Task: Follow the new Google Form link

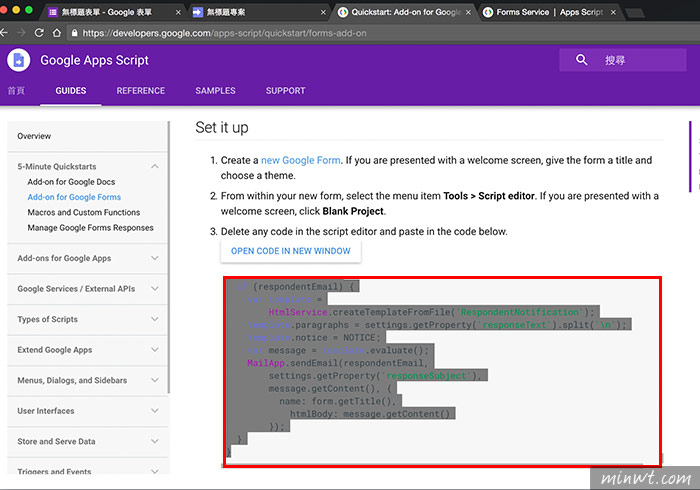Action: [300, 160]
